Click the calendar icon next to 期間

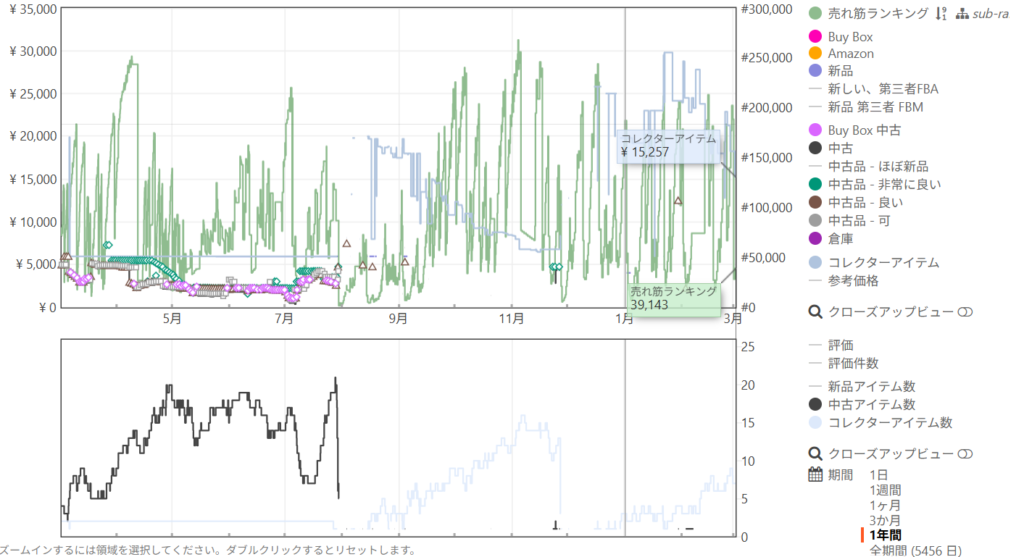point(815,474)
